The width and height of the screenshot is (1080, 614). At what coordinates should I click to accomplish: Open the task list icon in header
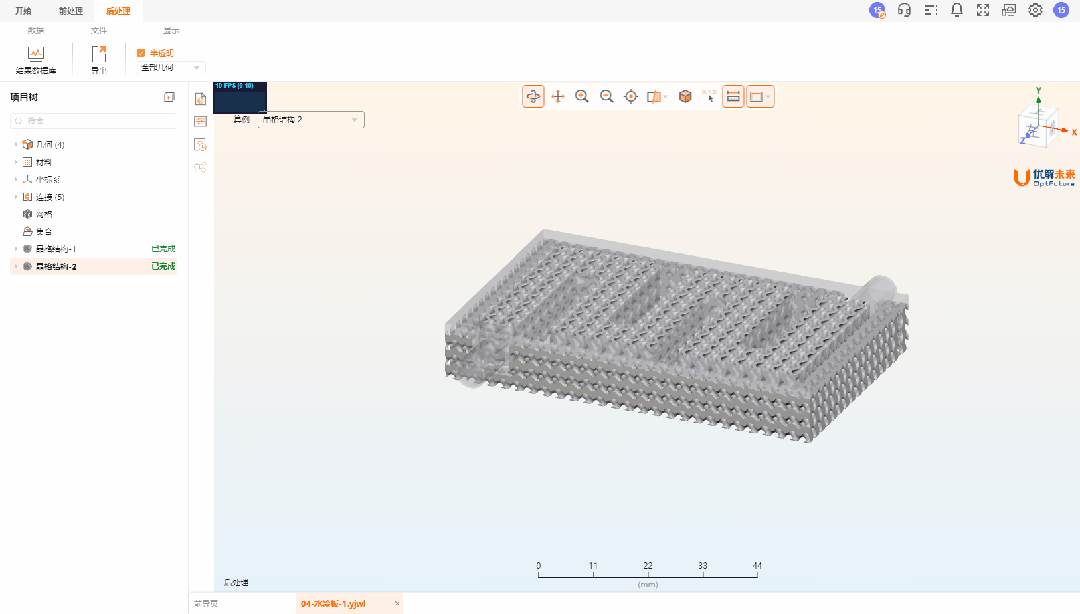(931, 10)
